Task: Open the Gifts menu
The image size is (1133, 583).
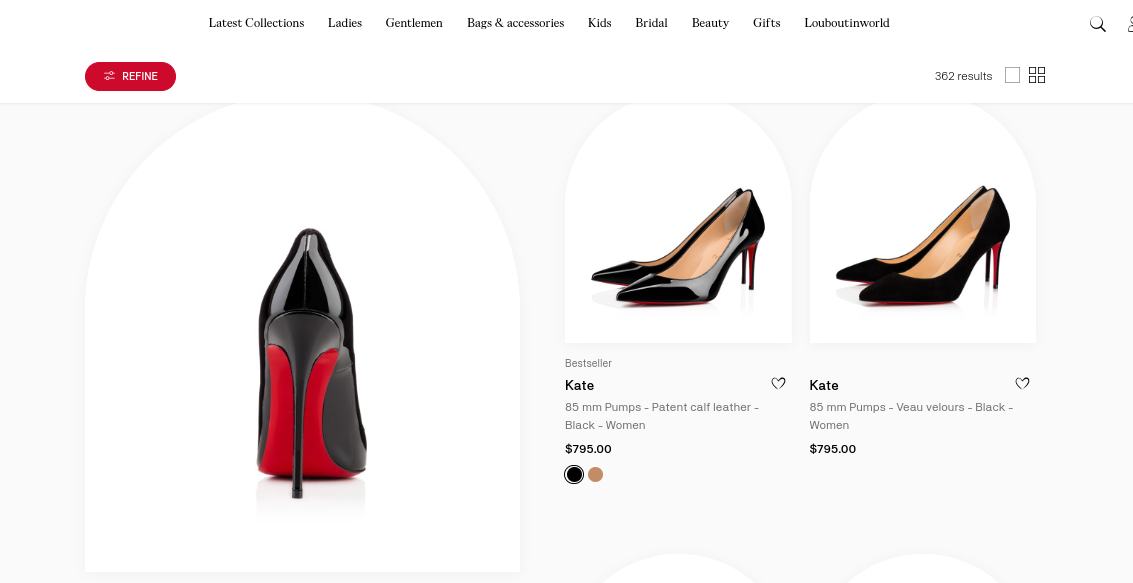Action: (x=767, y=23)
